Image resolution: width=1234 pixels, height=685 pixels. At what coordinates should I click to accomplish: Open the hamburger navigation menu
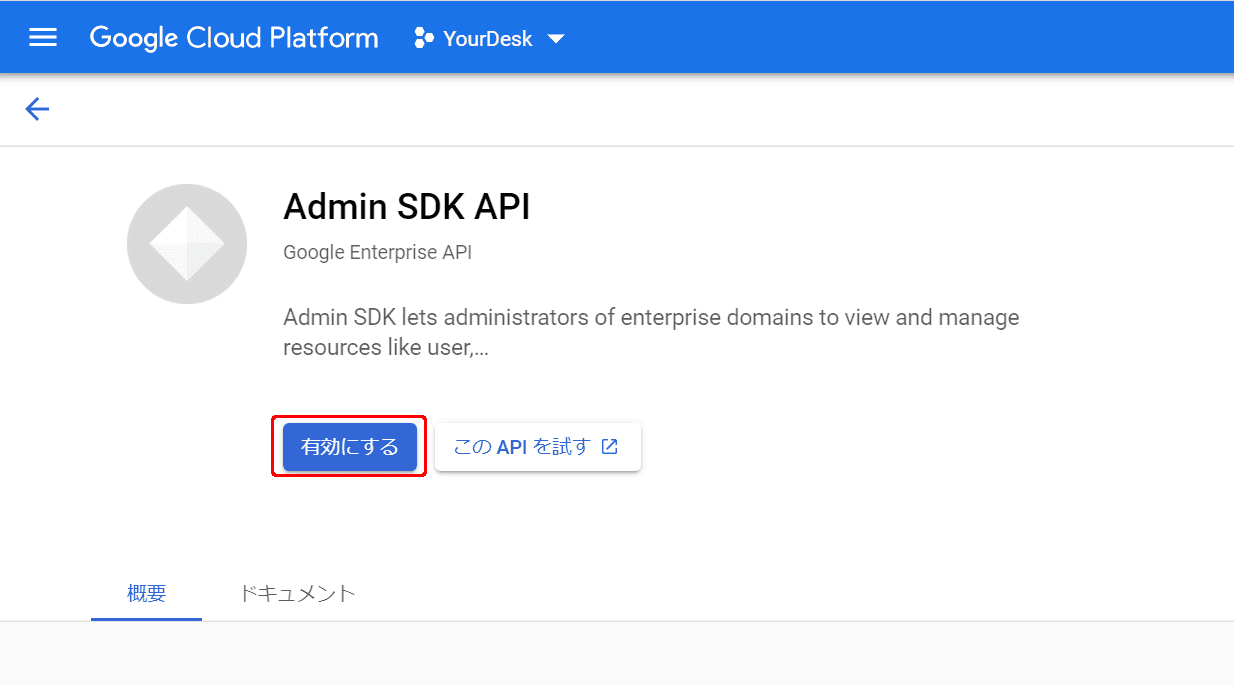[43, 38]
